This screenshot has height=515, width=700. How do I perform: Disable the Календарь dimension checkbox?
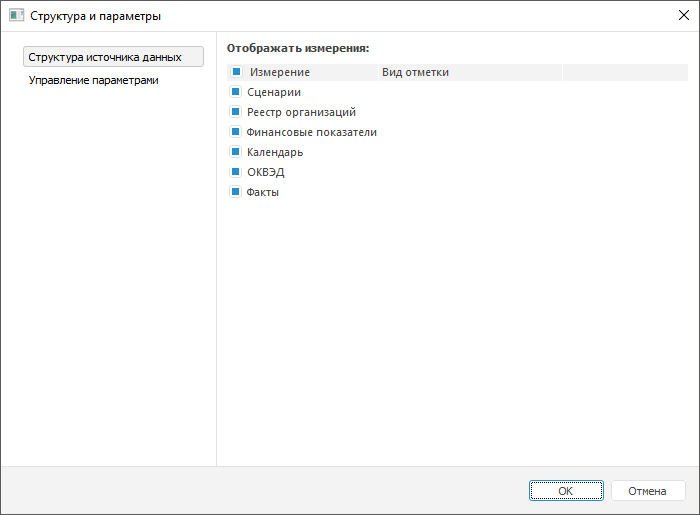tap(237, 152)
